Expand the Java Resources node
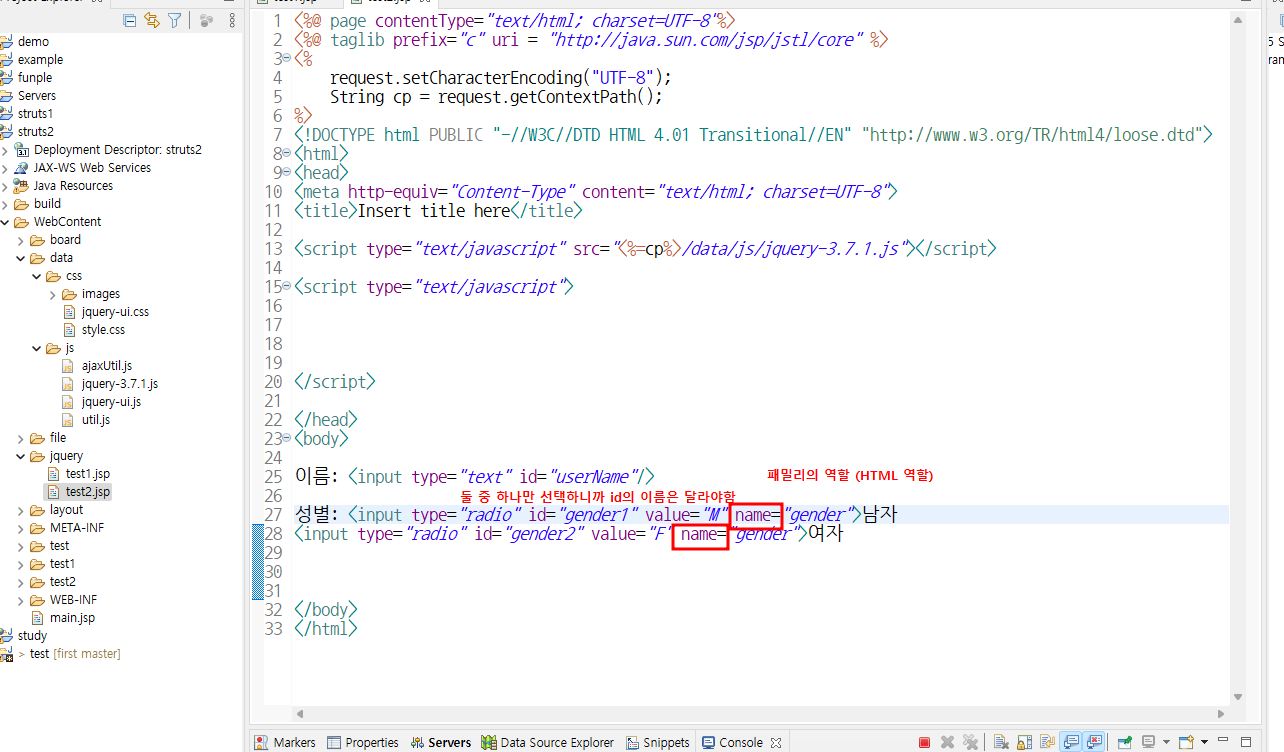1284x752 pixels. [x=5, y=186]
